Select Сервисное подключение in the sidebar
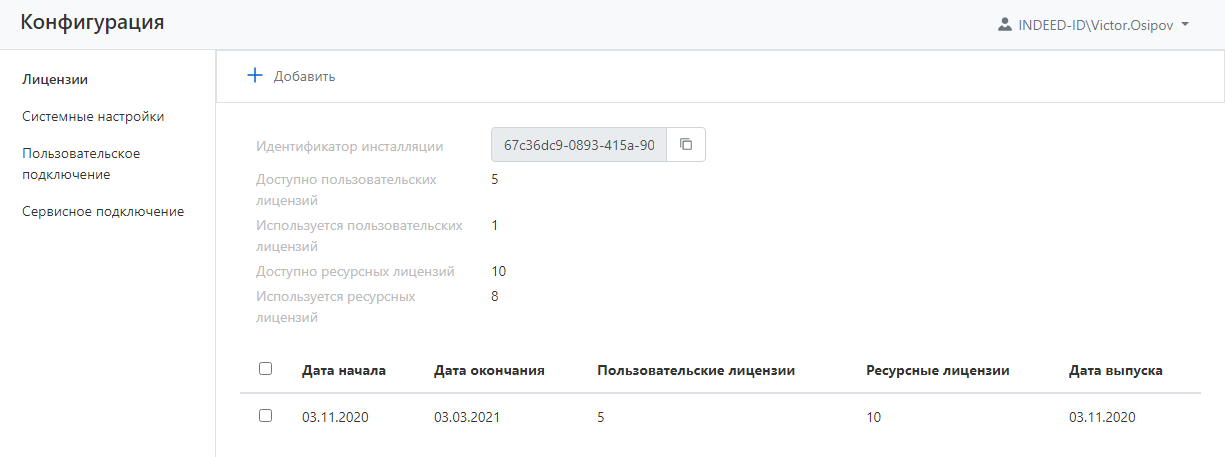The width and height of the screenshot is (1225, 457). tap(103, 211)
